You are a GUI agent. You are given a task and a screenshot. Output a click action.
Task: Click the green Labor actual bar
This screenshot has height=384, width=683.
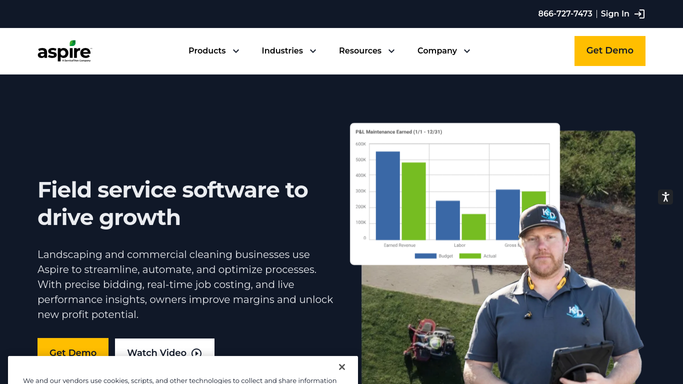pyautogui.click(x=473, y=227)
